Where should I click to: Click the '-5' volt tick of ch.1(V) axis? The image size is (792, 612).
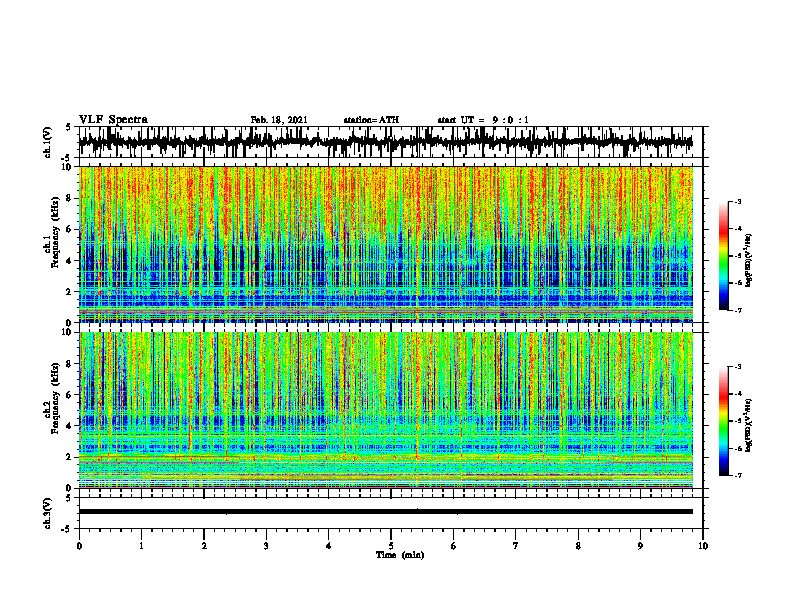click(66, 158)
